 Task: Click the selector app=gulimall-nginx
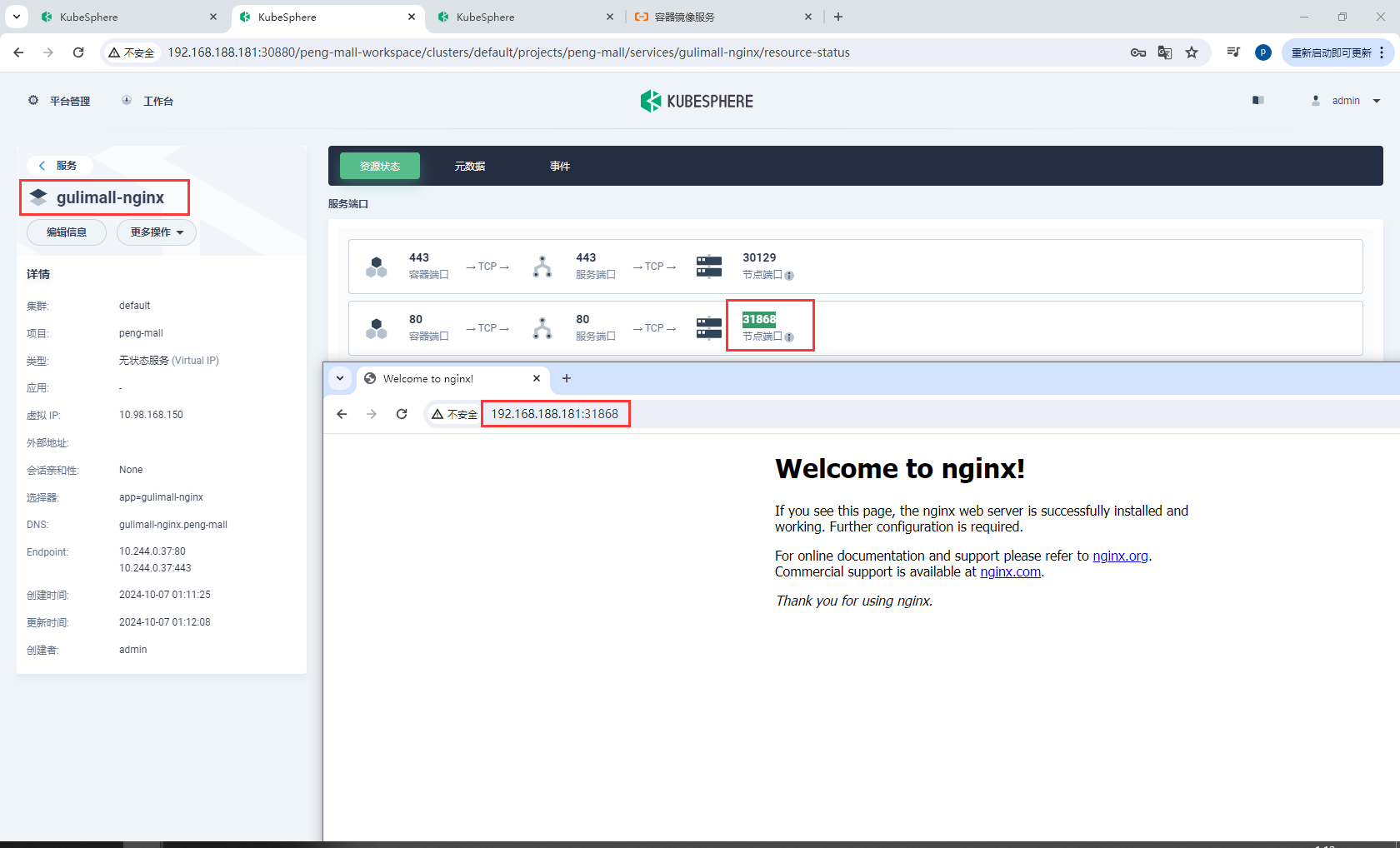click(161, 497)
